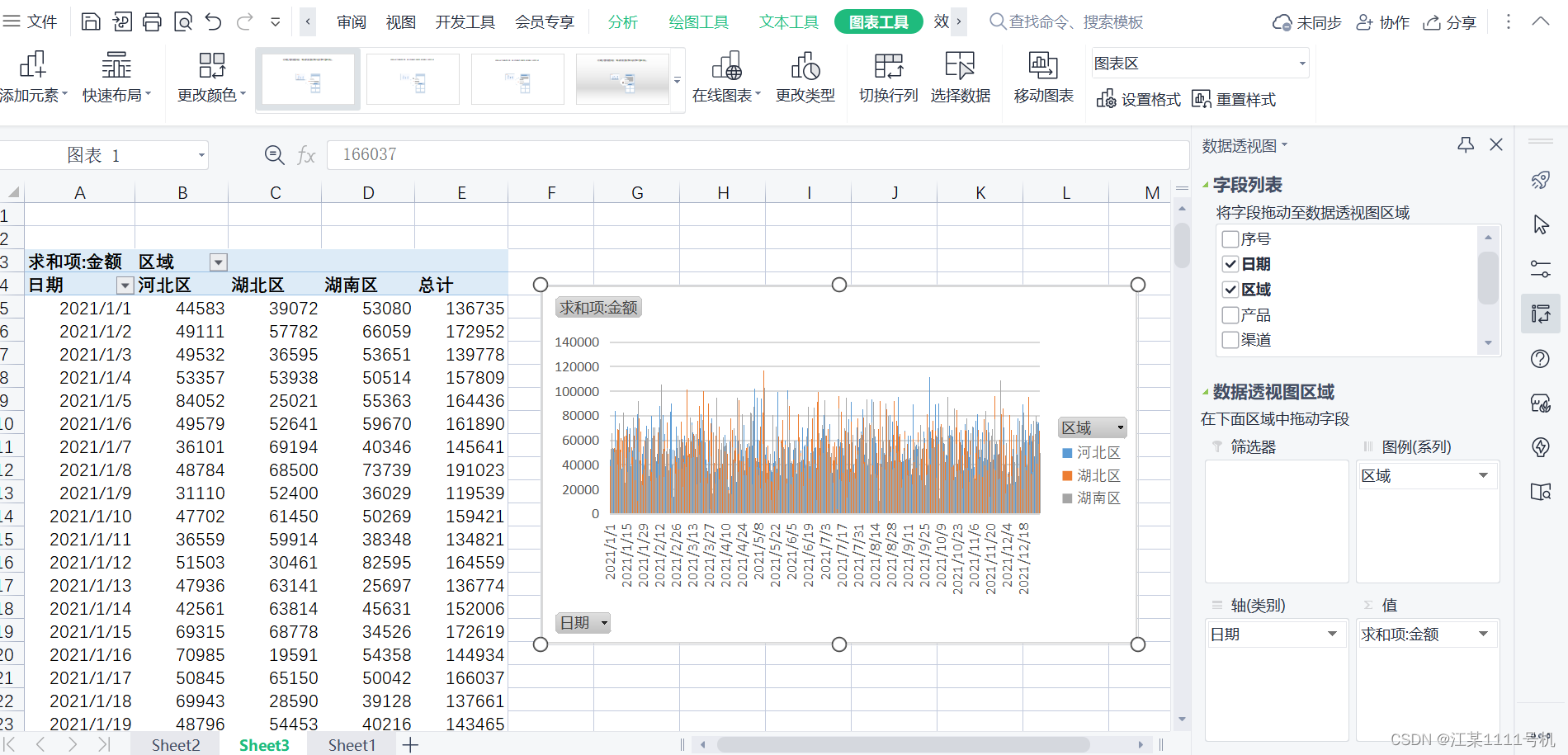Uncheck the 区域 field checkbox
This screenshot has height=755, width=1568.
(x=1230, y=290)
